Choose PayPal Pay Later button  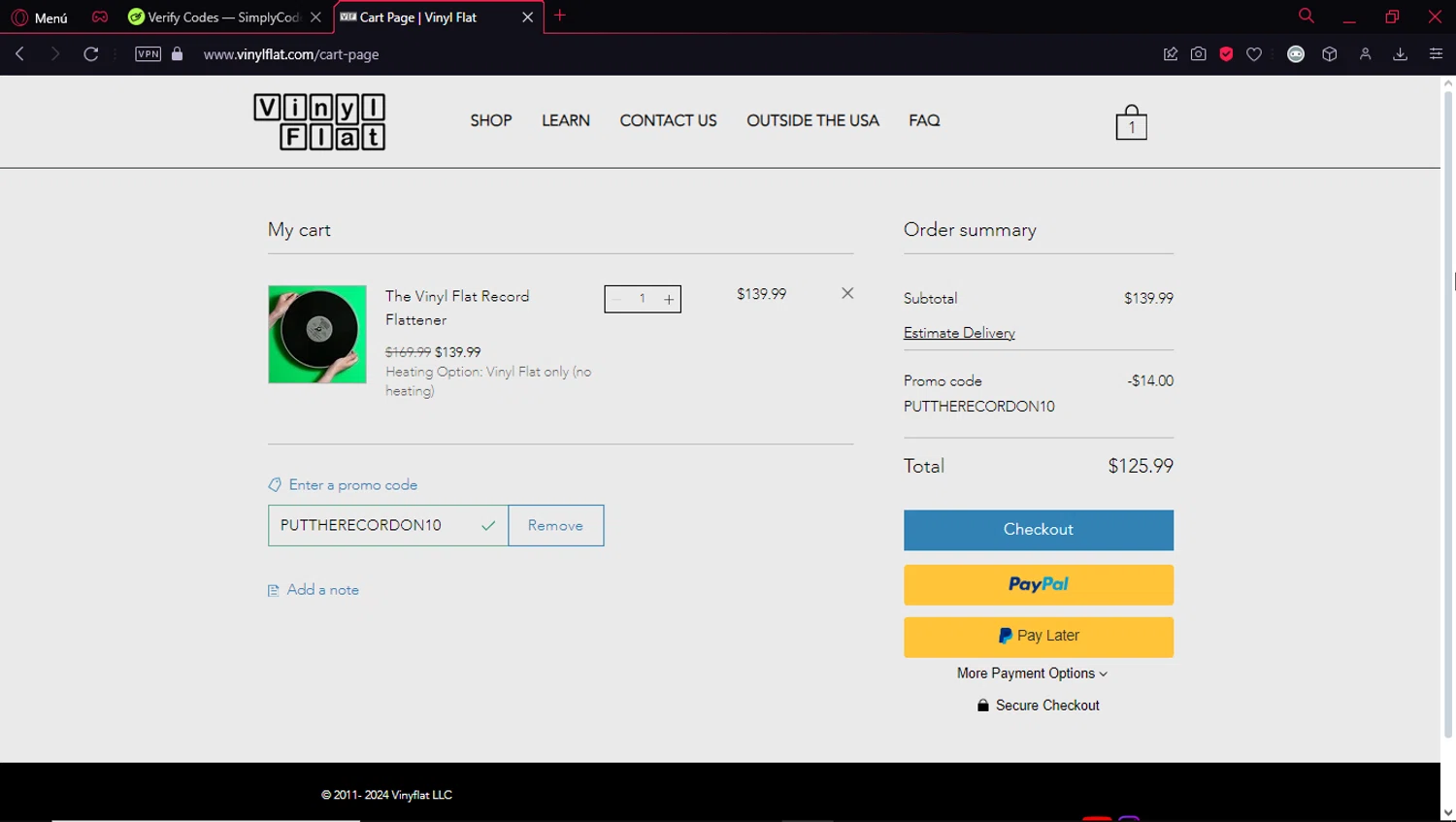click(1039, 637)
